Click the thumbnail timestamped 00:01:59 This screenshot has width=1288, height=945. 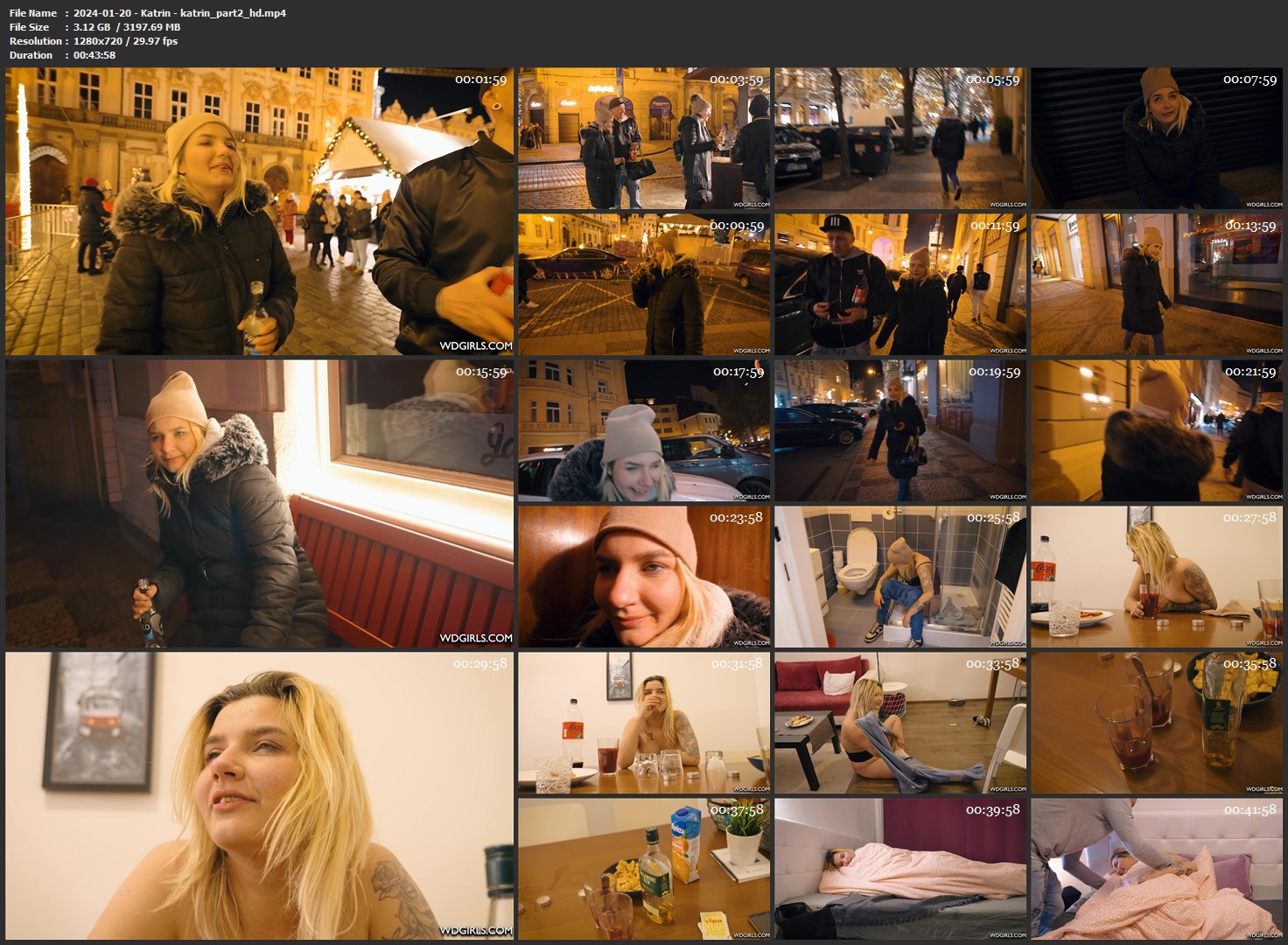click(x=260, y=212)
